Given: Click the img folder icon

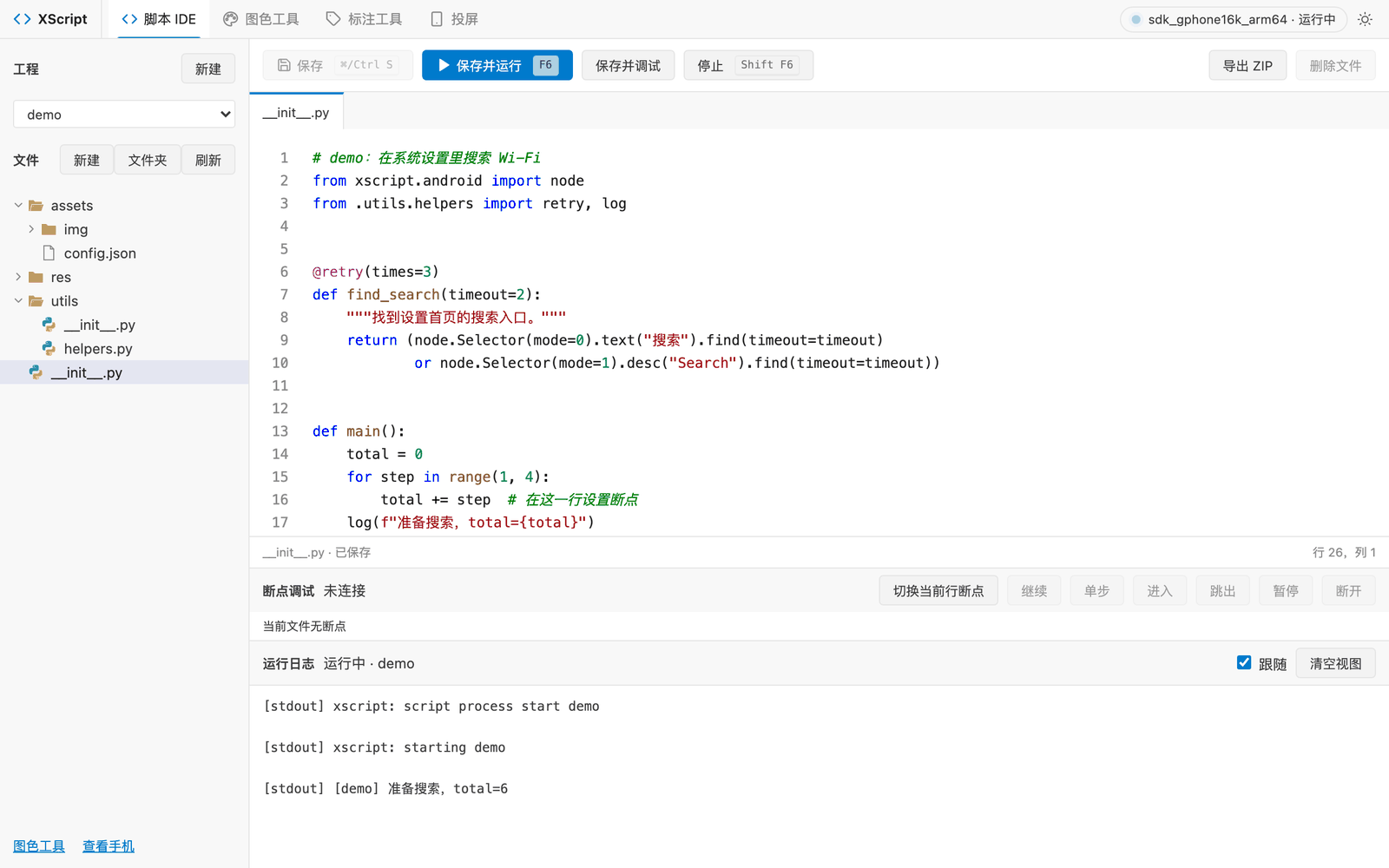Looking at the screenshot, I should 49,229.
